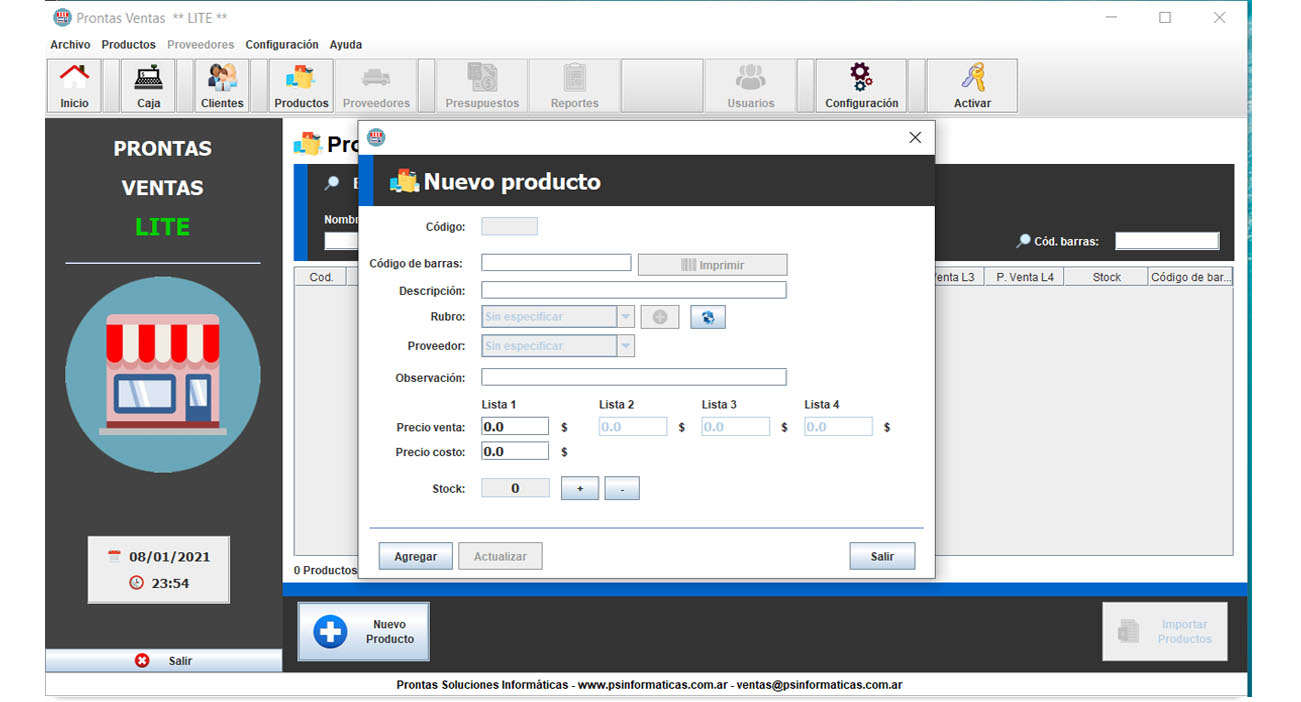Expand the Rubro dropdown
The width and height of the screenshot is (1301, 702).
click(626, 317)
